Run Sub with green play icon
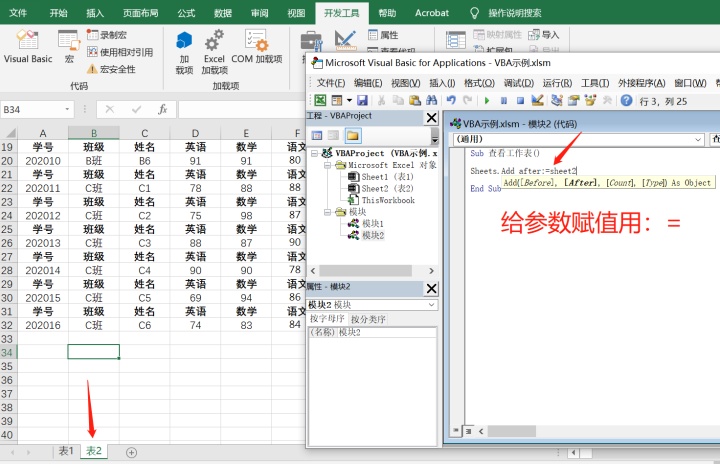Viewport: 720px width, 464px height. point(487,100)
